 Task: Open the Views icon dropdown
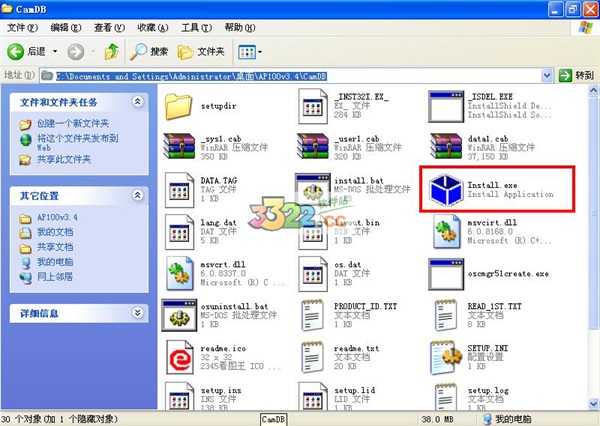[250, 52]
